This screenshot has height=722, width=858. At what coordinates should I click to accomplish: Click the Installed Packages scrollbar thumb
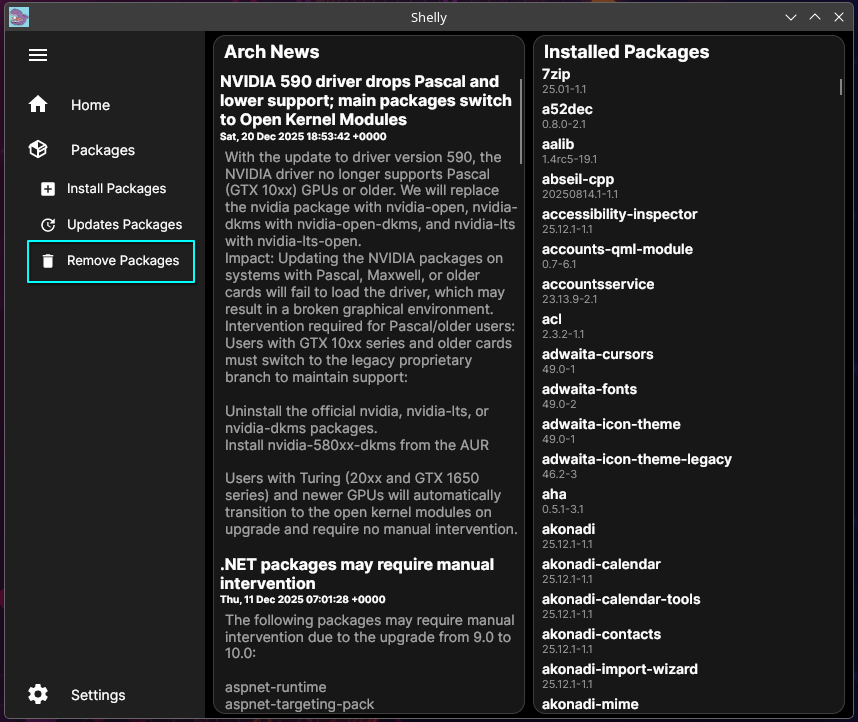tap(840, 78)
